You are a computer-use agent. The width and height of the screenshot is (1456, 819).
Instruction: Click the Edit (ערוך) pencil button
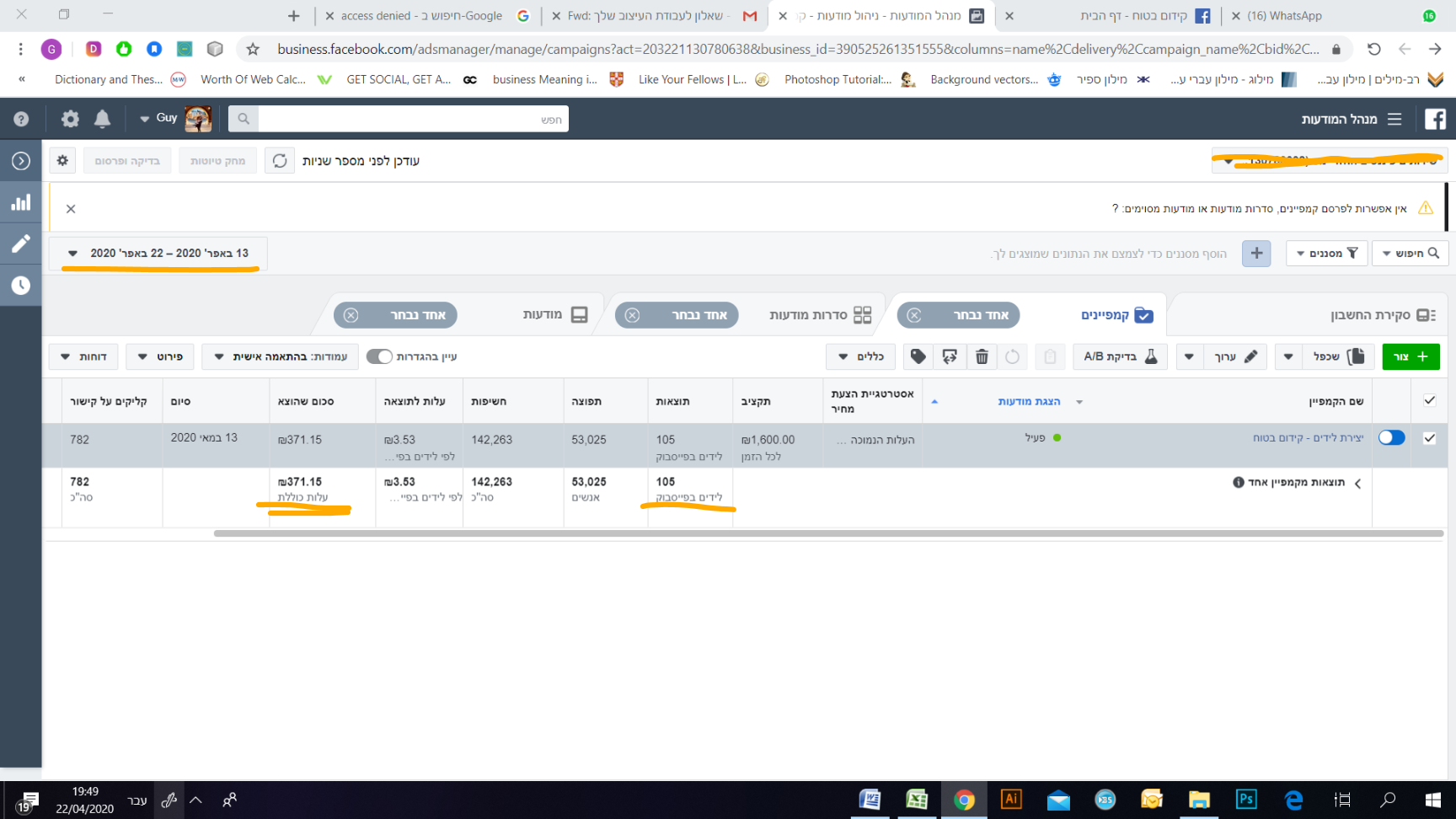point(1236,356)
